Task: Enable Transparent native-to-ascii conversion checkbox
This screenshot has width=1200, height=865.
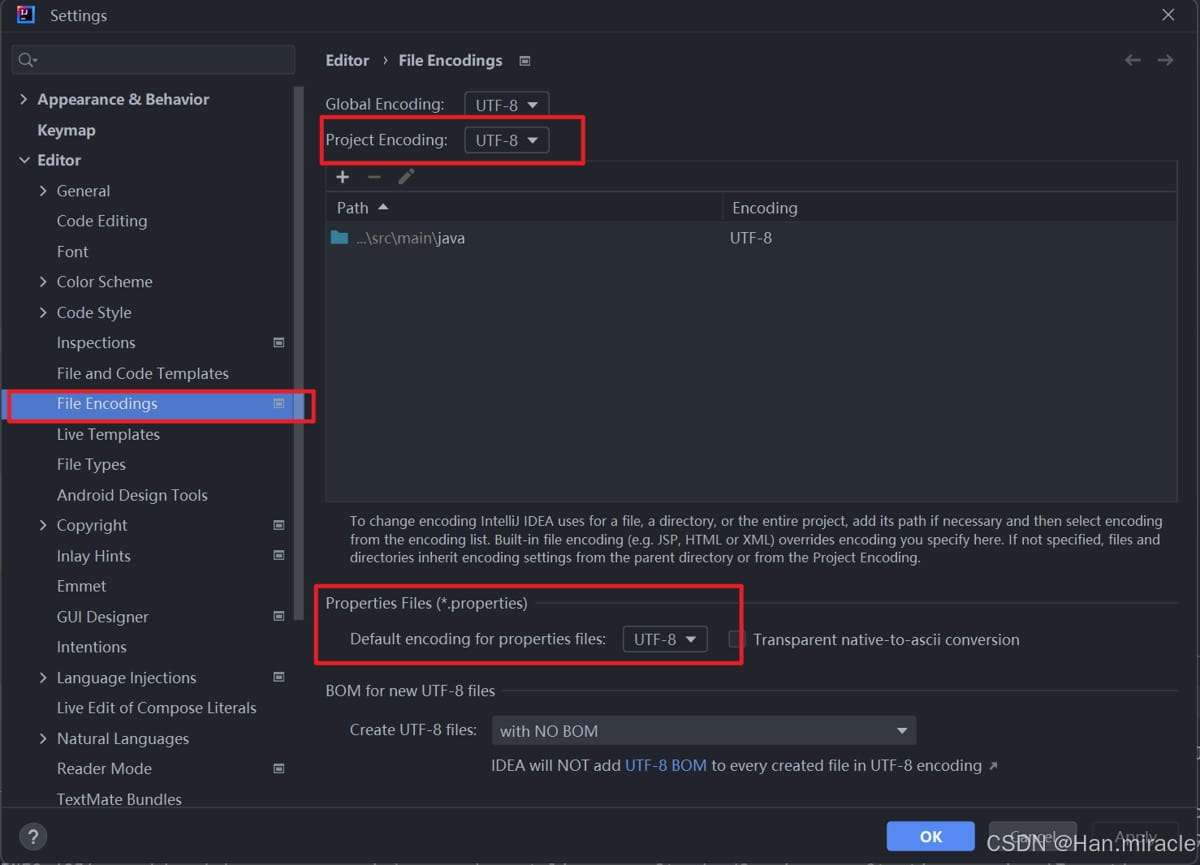Action: [737, 639]
